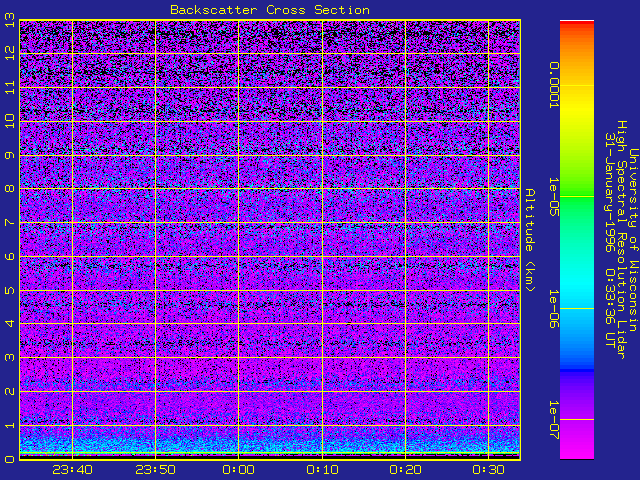Image resolution: width=640 pixels, height=480 pixels.
Task: Click 'University of Wisconsin' caption text
Action: tap(633, 240)
